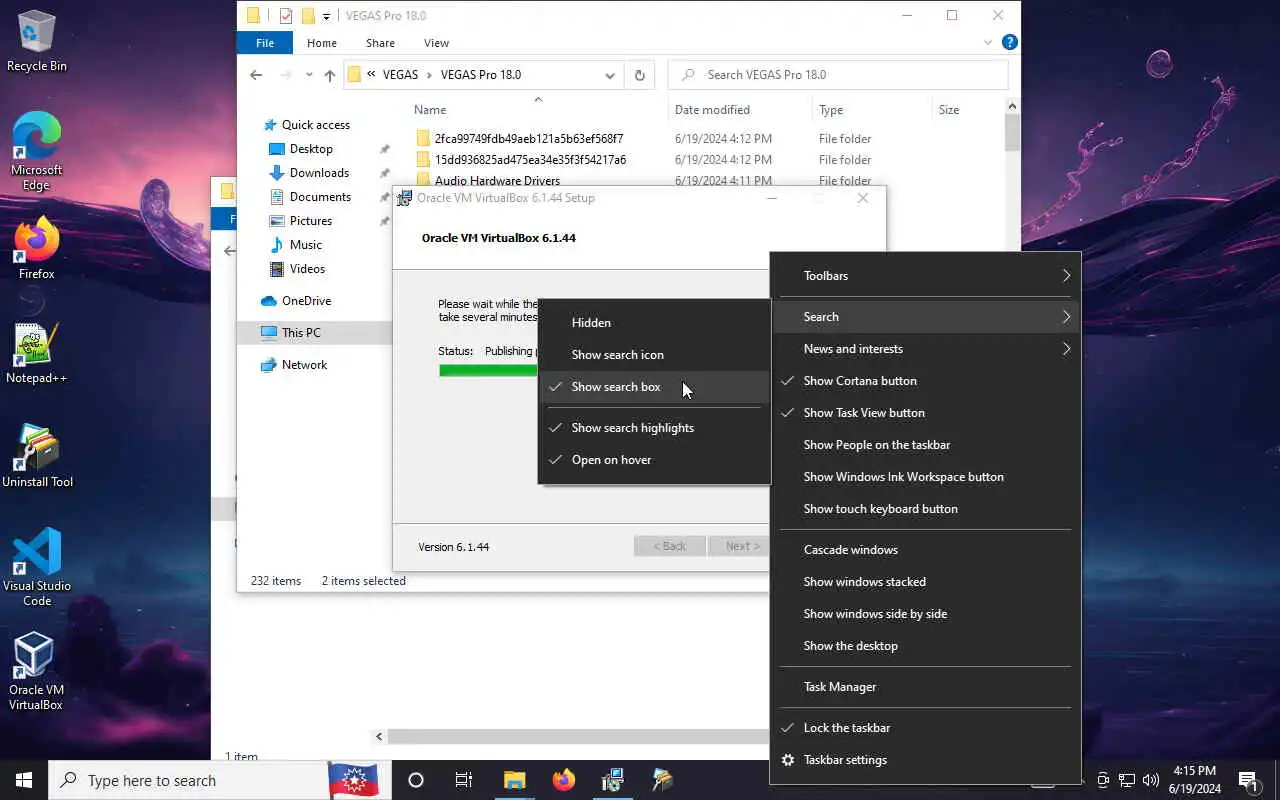1280x800 pixels.
Task: Open the address bar history dropdown
Action: click(x=610, y=75)
